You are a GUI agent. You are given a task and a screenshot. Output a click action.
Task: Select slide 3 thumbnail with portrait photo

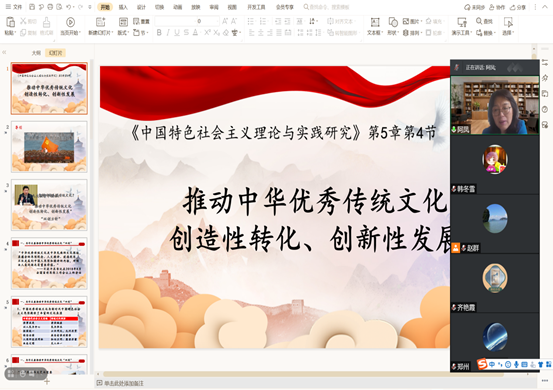[x=49, y=205]
